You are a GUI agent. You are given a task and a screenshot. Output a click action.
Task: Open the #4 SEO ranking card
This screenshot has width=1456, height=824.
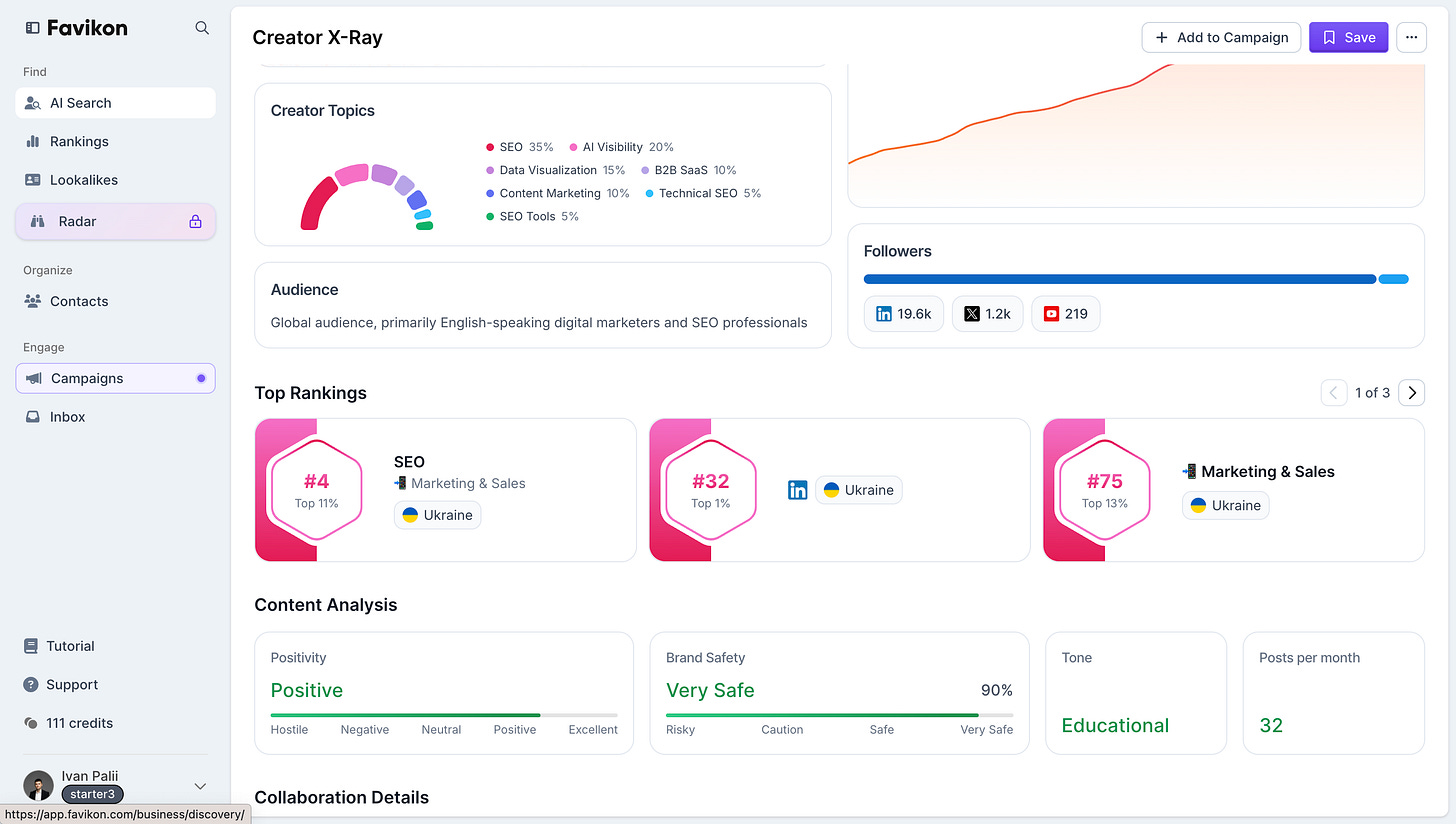(x=445, y=490)
